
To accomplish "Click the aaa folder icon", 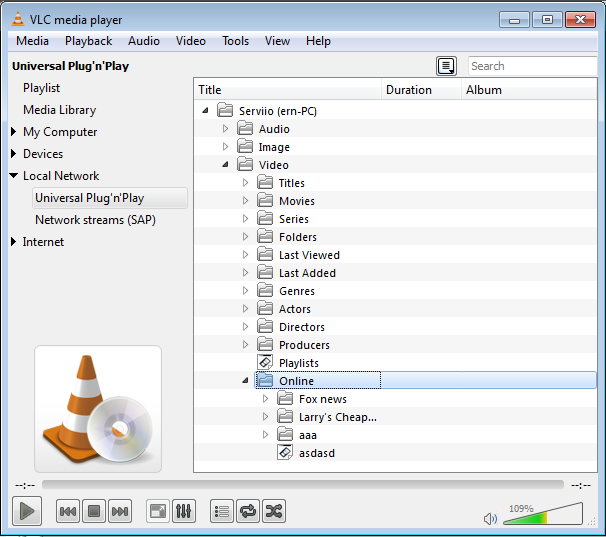I will point(285,435).
